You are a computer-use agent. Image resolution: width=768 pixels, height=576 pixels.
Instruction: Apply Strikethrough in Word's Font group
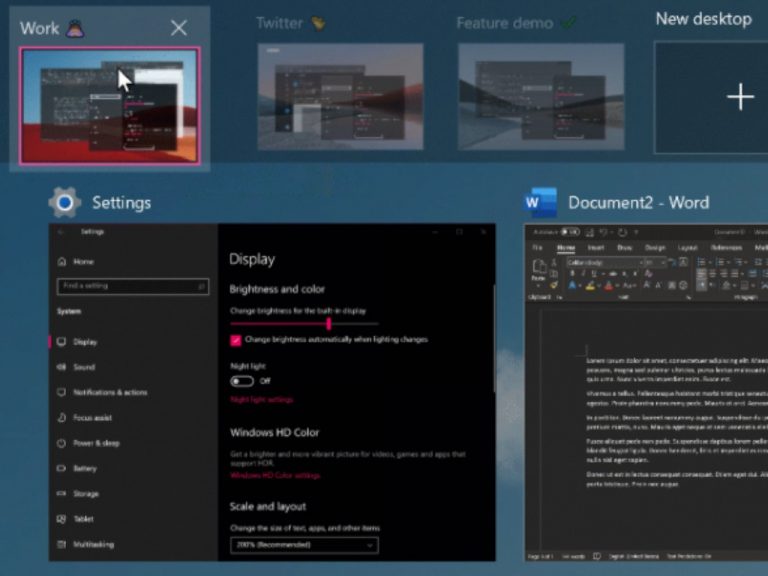(613, 273)
